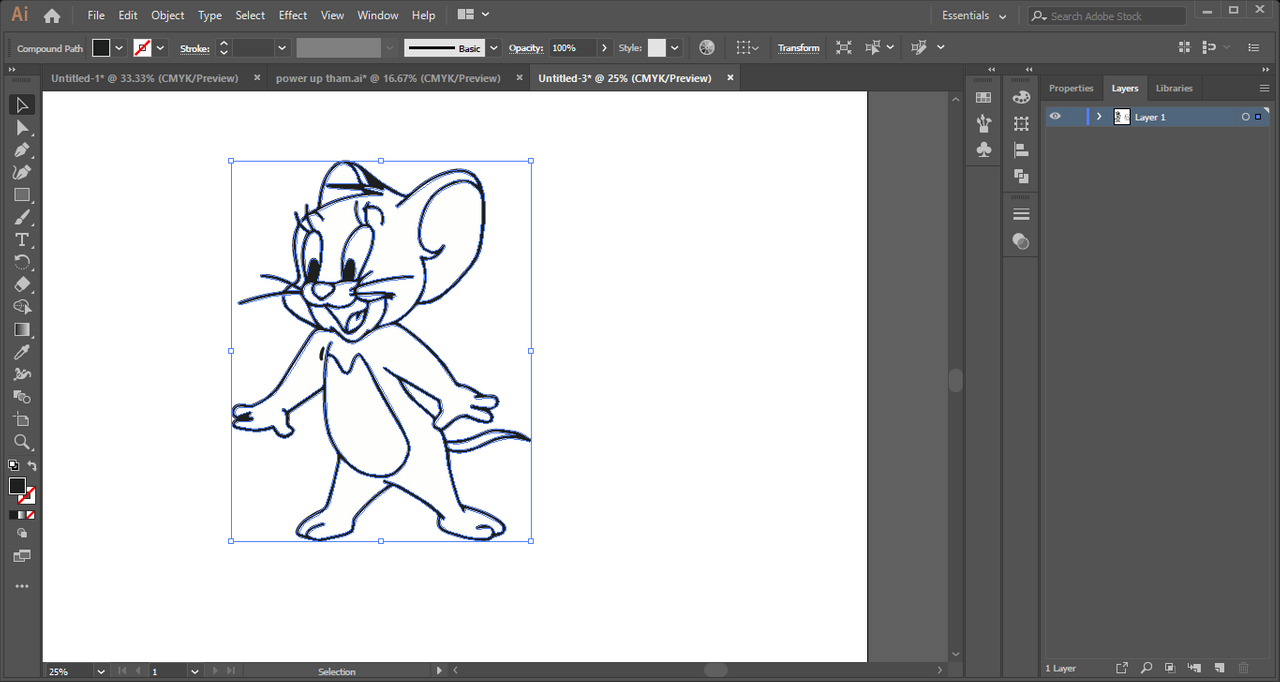Switch to the power up tham.ai tab
The width and height of the screenshot is (1280, 682).
pos(388,78)
